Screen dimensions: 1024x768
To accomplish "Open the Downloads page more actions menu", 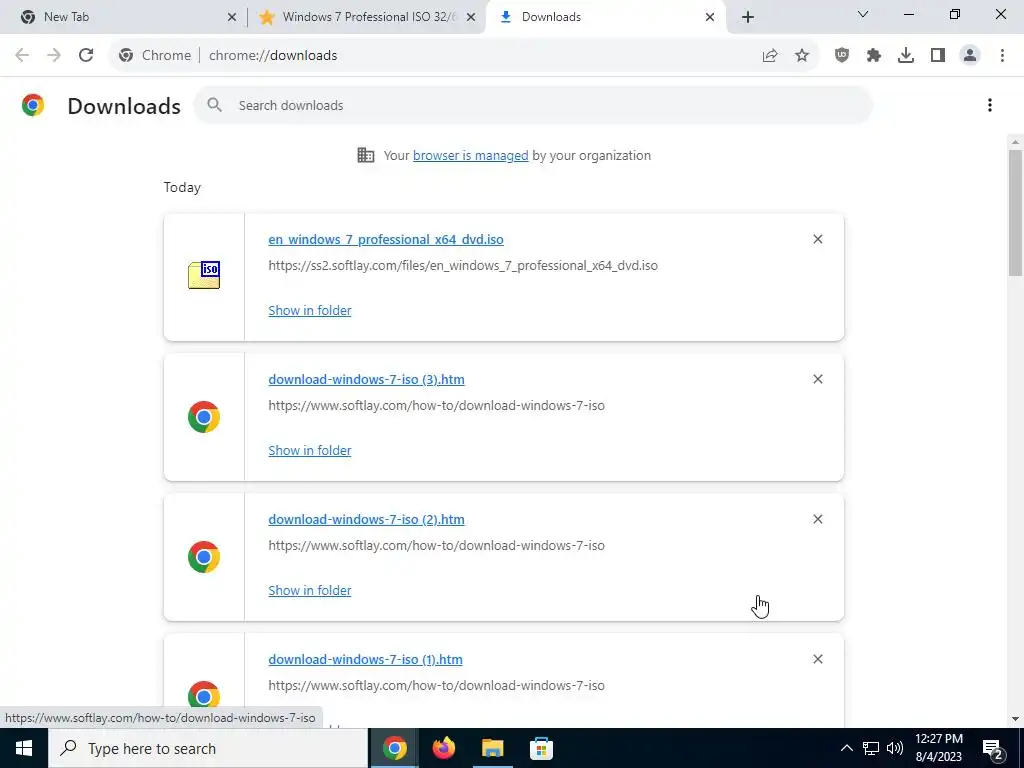I will coord(990,105).
